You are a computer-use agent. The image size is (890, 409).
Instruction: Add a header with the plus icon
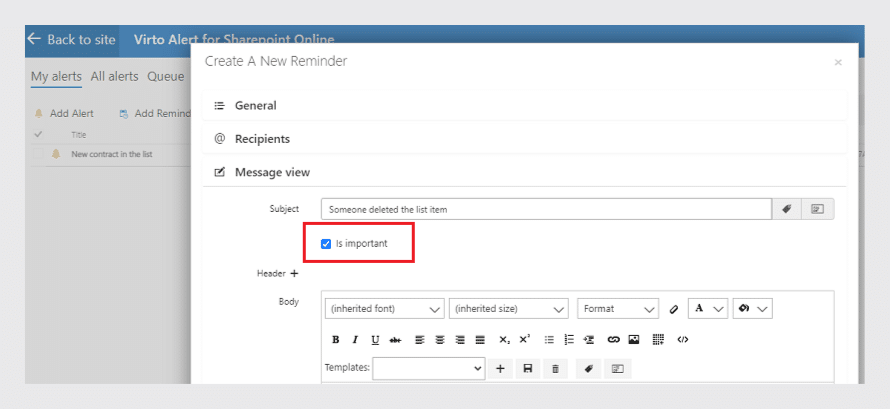294,273
